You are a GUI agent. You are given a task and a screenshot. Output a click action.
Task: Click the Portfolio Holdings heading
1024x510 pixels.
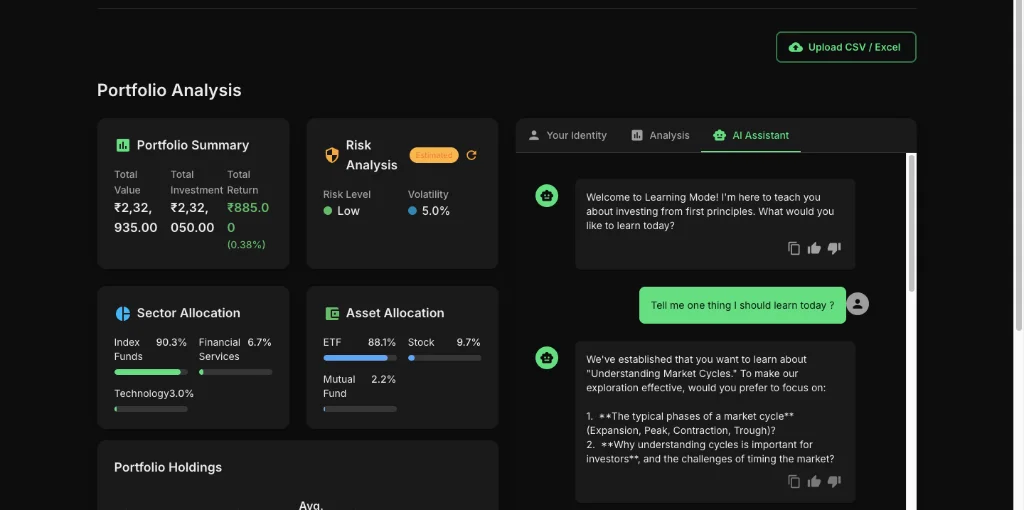[168, 468]
